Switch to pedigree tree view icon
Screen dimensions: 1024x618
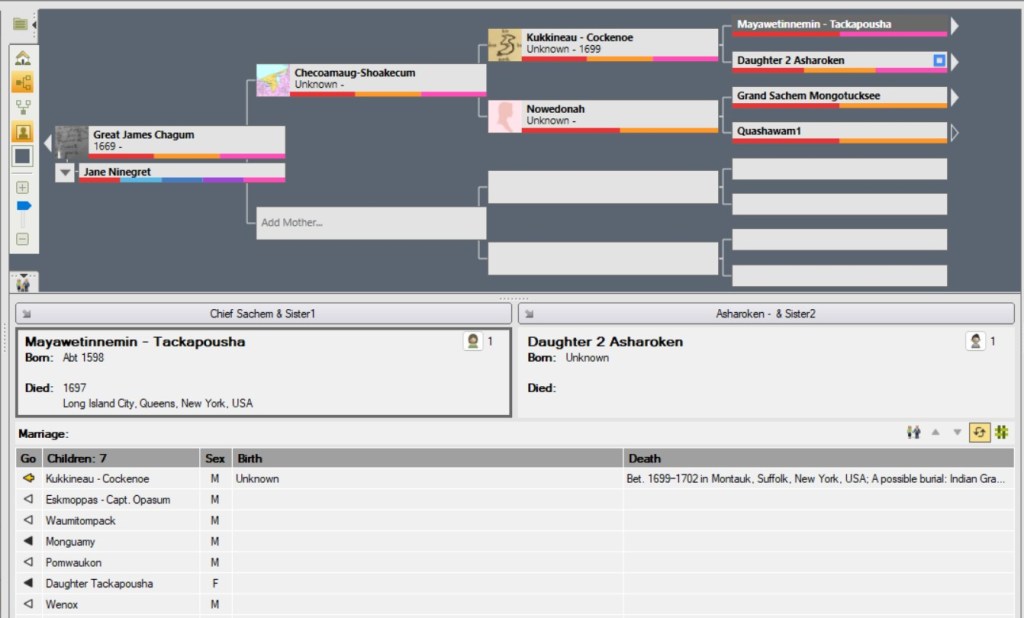pos(23,82)
